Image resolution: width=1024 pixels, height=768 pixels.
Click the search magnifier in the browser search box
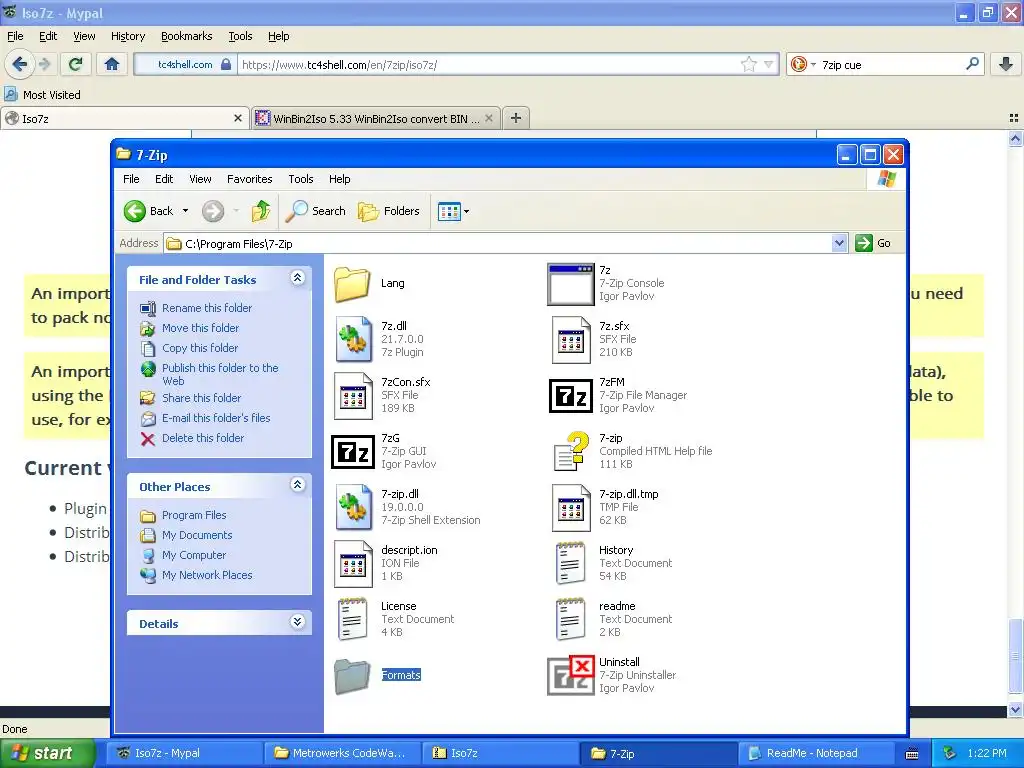tap(972, 64)
